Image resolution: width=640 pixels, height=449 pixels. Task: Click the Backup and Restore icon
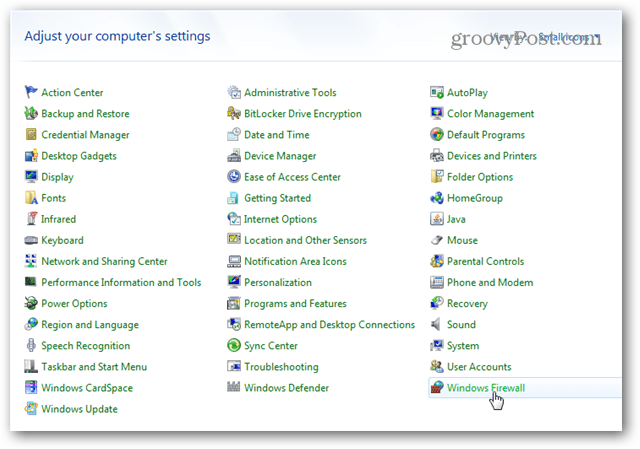31,113
